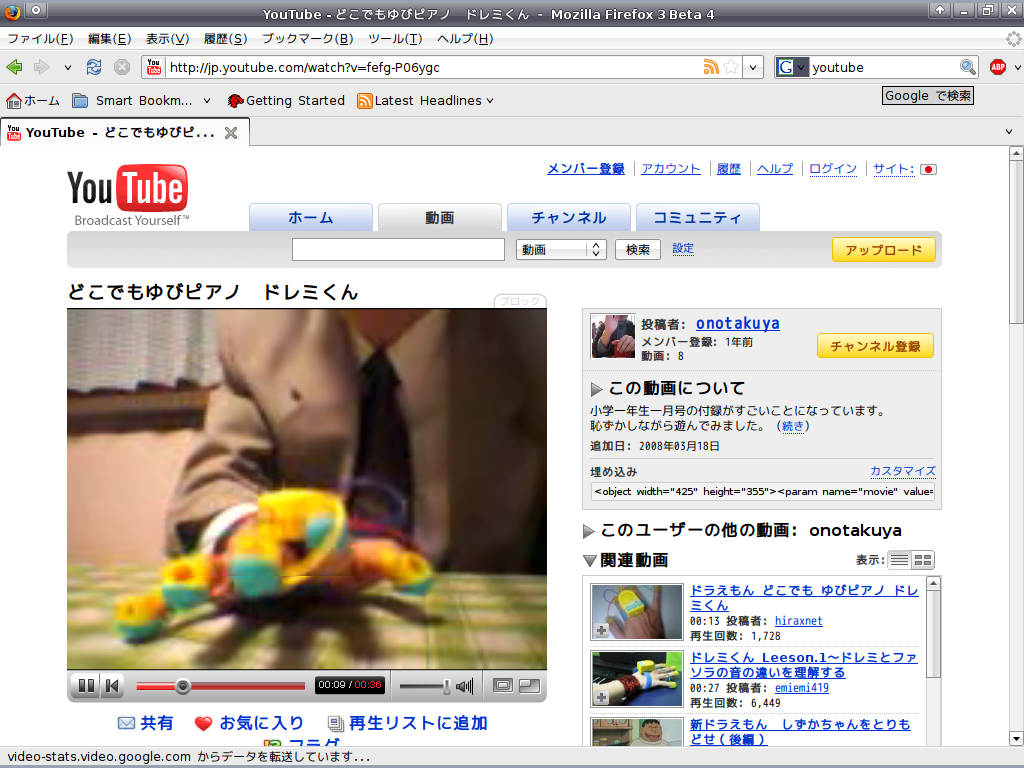Open the Adblock Plus ABP icon

pos(998,67)
